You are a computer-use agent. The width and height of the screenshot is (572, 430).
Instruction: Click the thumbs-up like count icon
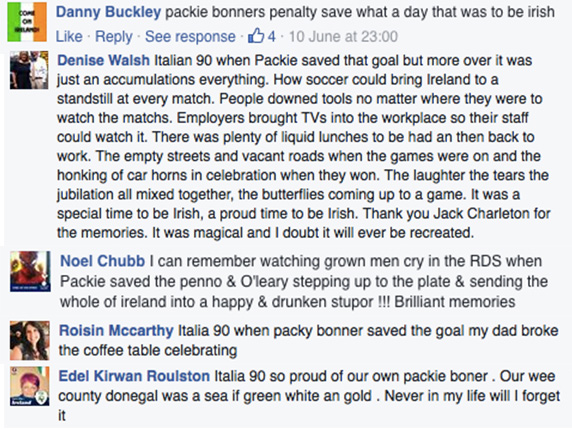[x=256, y=36]
